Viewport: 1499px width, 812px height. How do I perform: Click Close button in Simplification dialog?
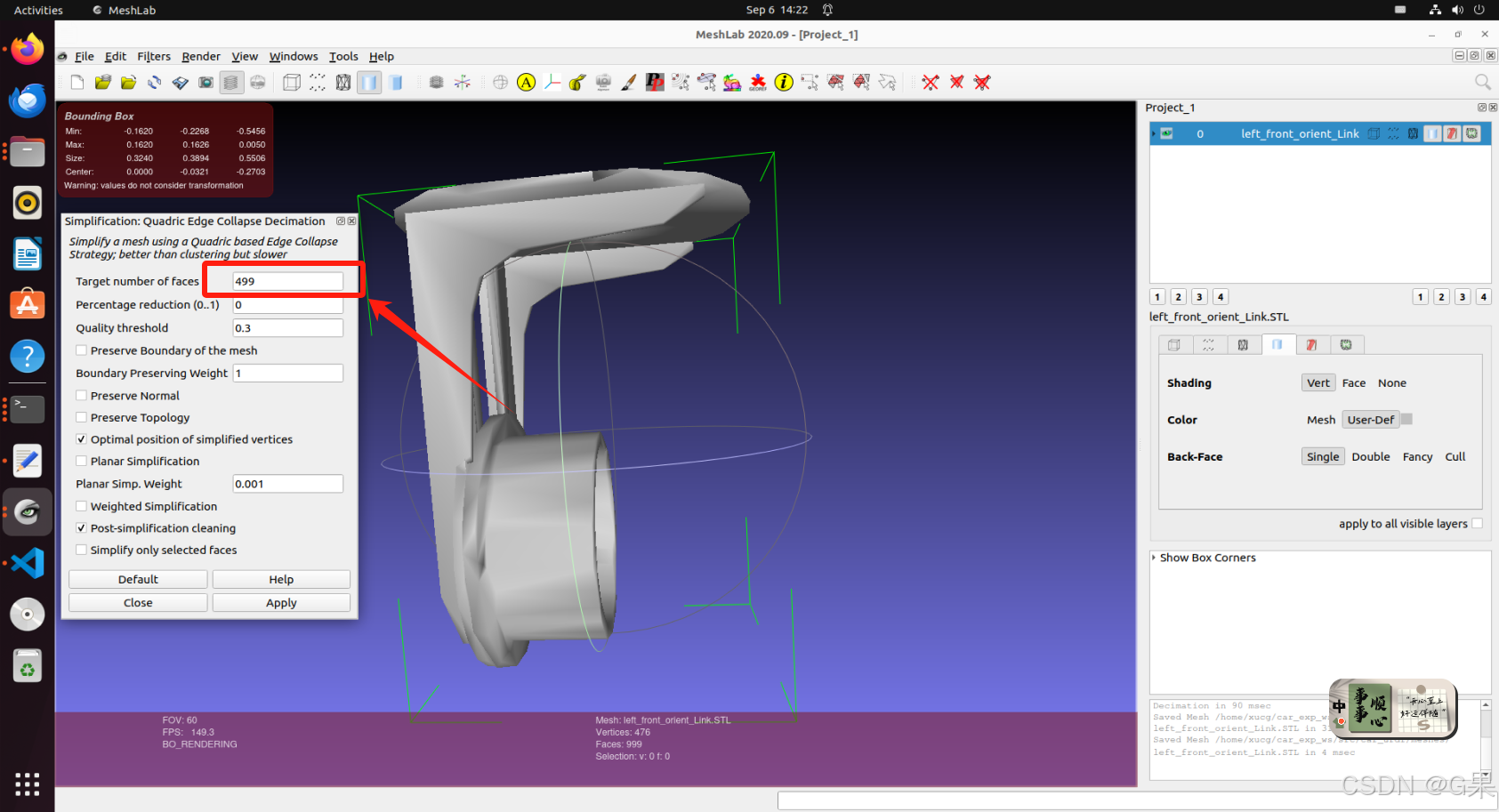pyautogui.click(x=138, y=603)
